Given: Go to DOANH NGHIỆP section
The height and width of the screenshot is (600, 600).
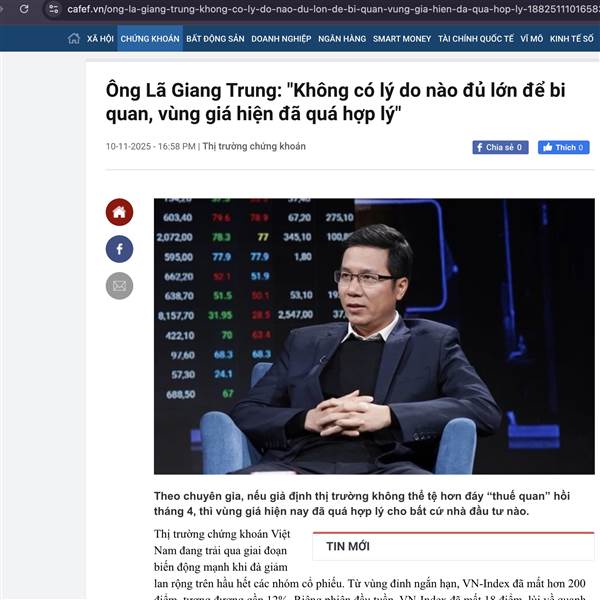Looking at the screenshot, I should tap(281, 39).
